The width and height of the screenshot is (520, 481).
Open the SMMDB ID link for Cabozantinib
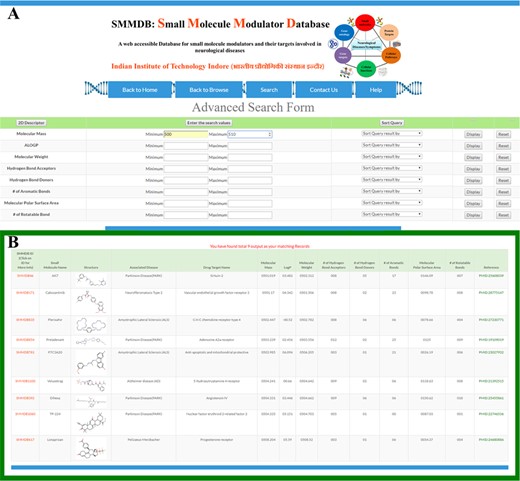pos(25,293)
